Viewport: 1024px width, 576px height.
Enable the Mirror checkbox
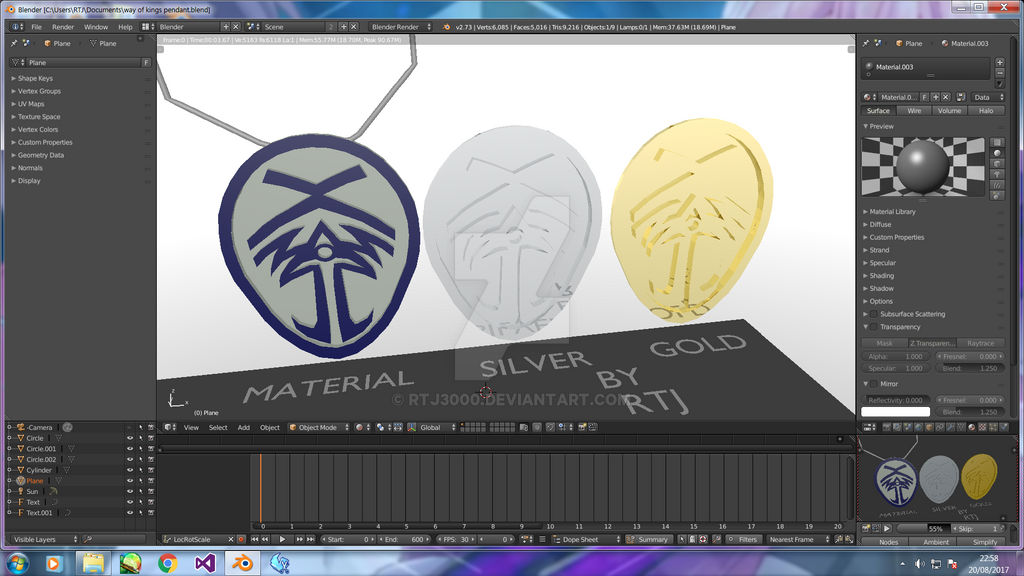point(874,384)
